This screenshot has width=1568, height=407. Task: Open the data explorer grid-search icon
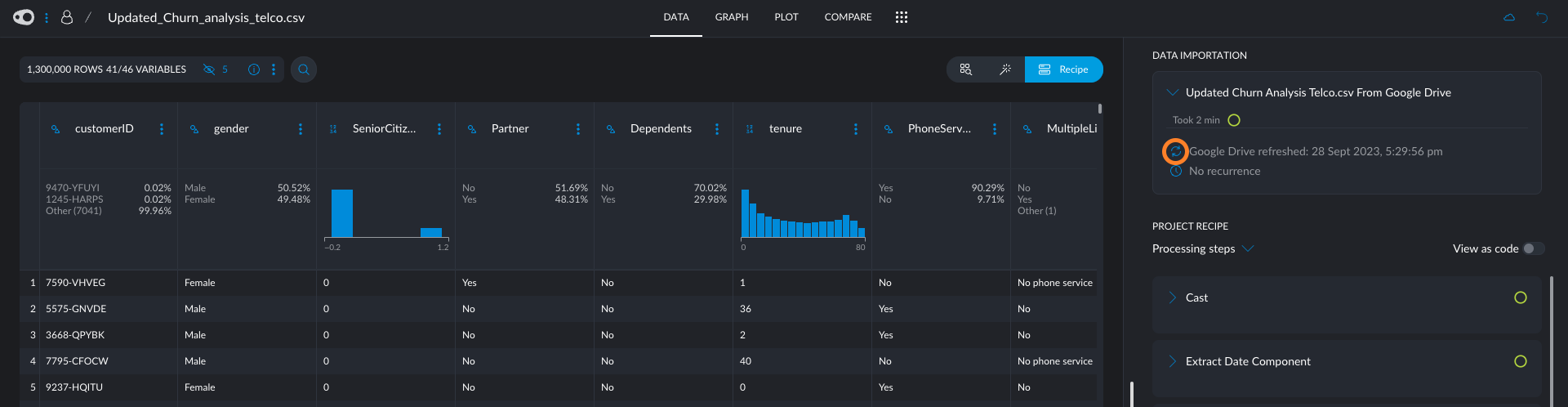[x=966, y=69]
